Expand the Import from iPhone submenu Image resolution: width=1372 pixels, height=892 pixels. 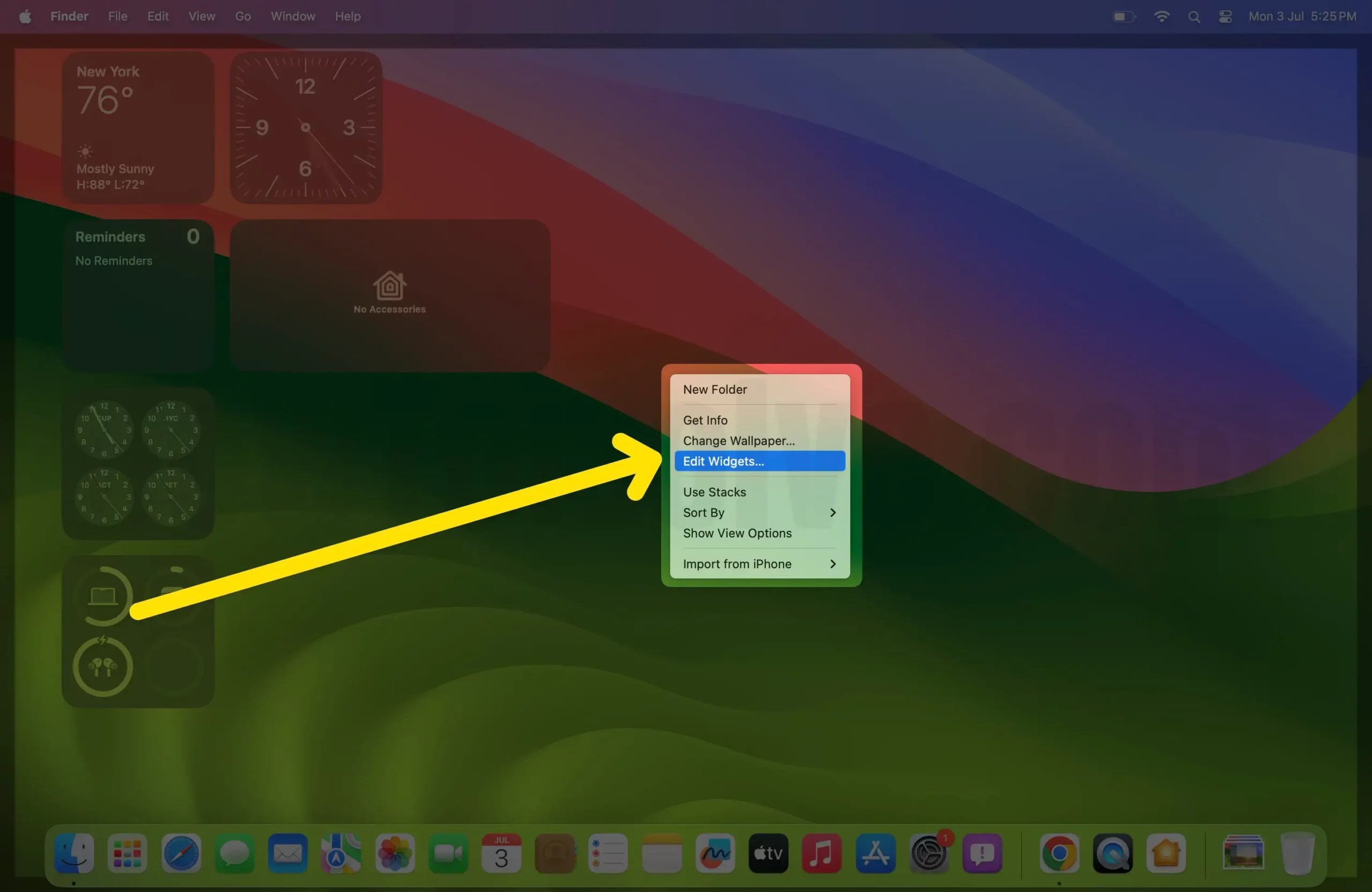coord(737,564)
